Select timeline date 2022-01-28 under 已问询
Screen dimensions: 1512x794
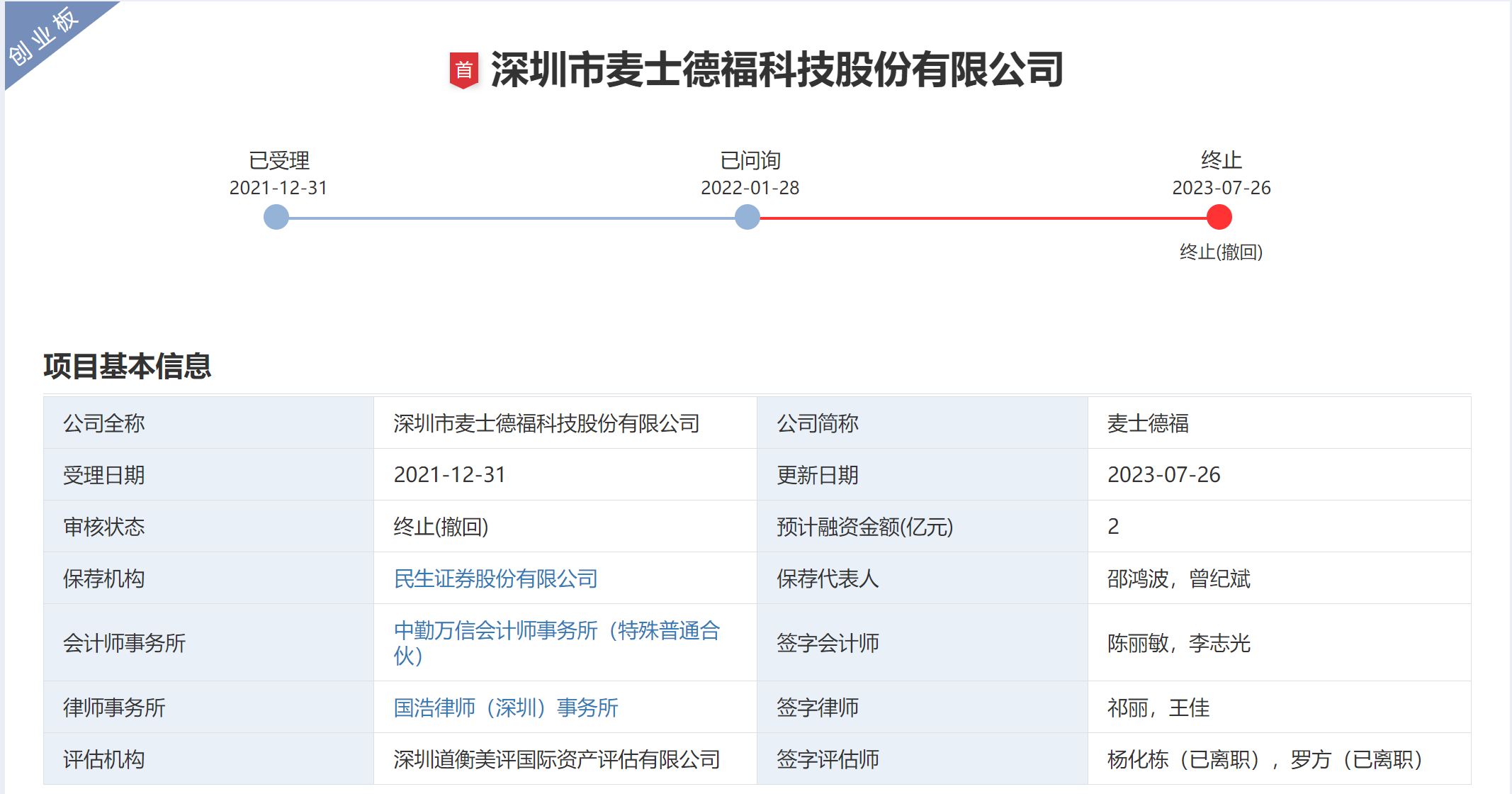point(750,188)
